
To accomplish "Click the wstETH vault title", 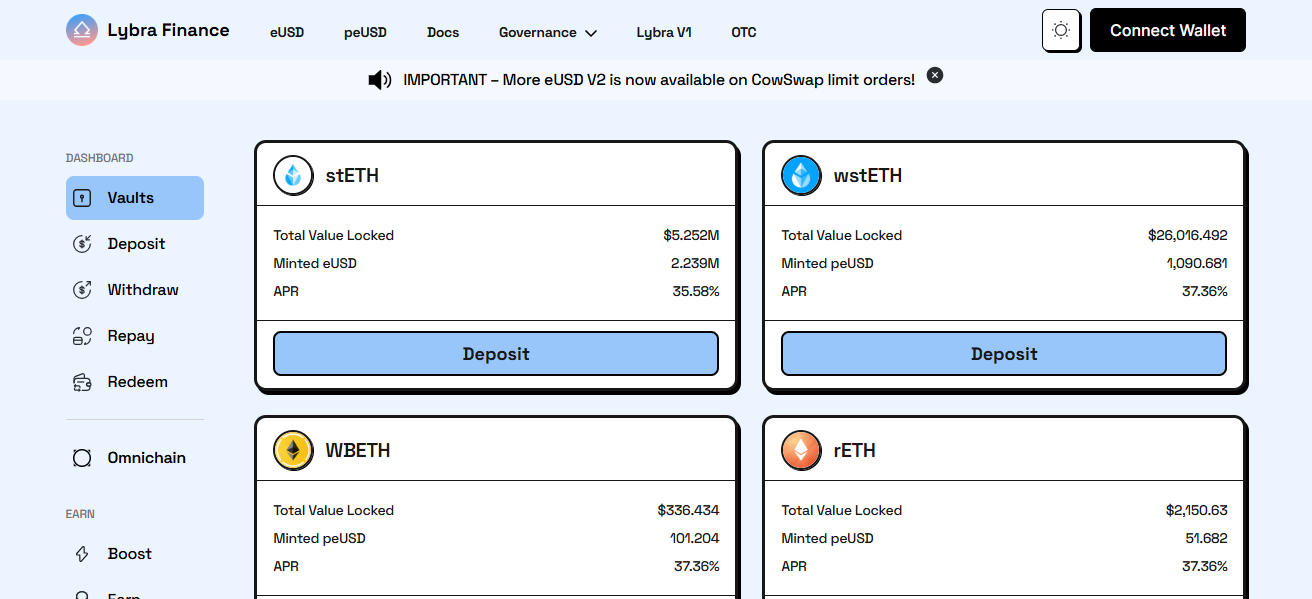I will 868,176.
